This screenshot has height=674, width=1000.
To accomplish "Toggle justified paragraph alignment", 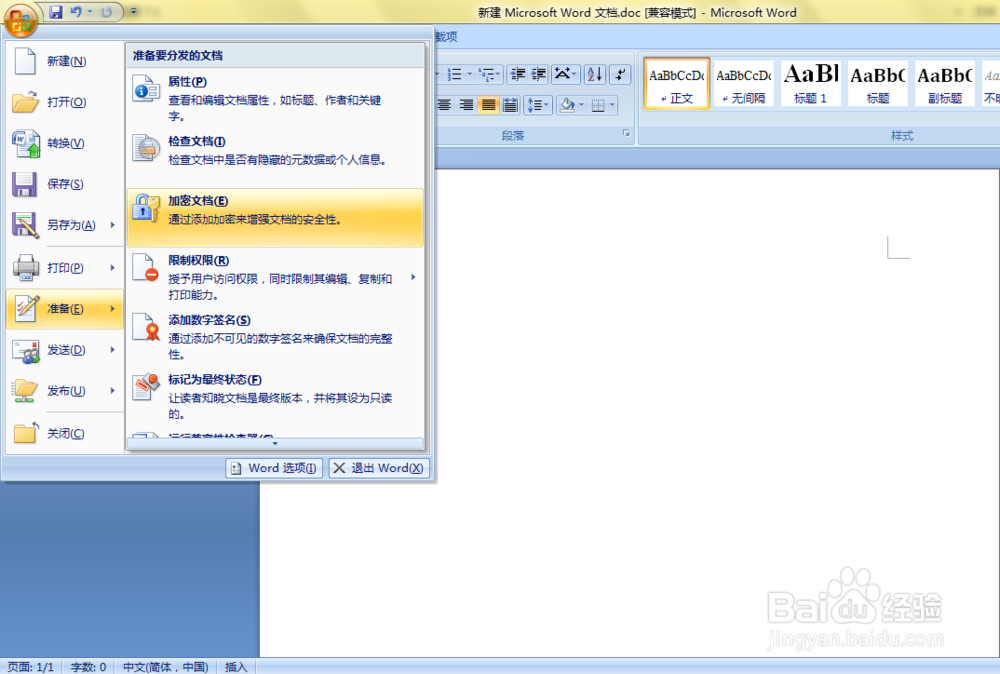I will click(x=487, y=104).
